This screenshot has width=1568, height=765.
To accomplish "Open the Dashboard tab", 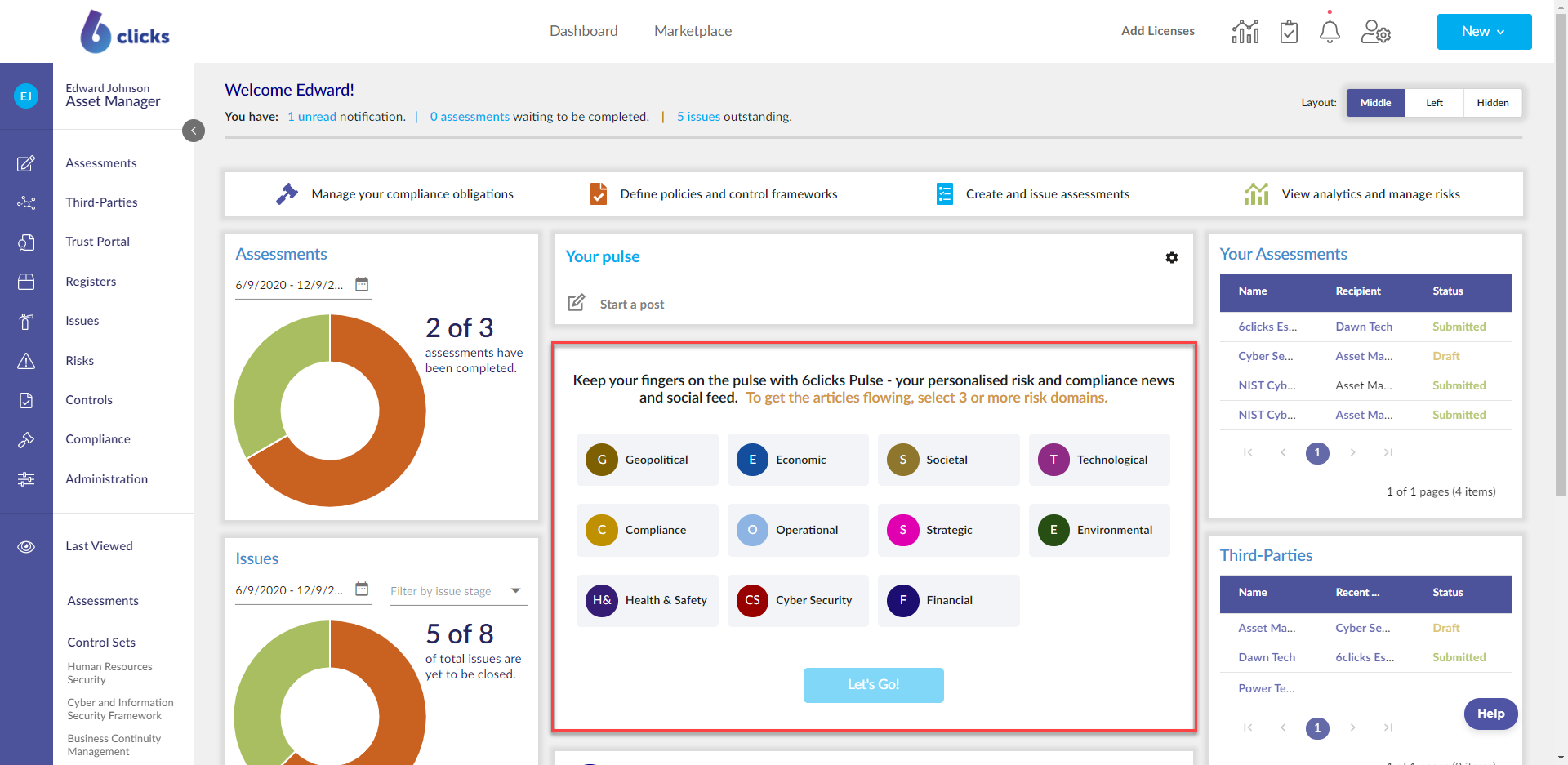I will point(584,31).
